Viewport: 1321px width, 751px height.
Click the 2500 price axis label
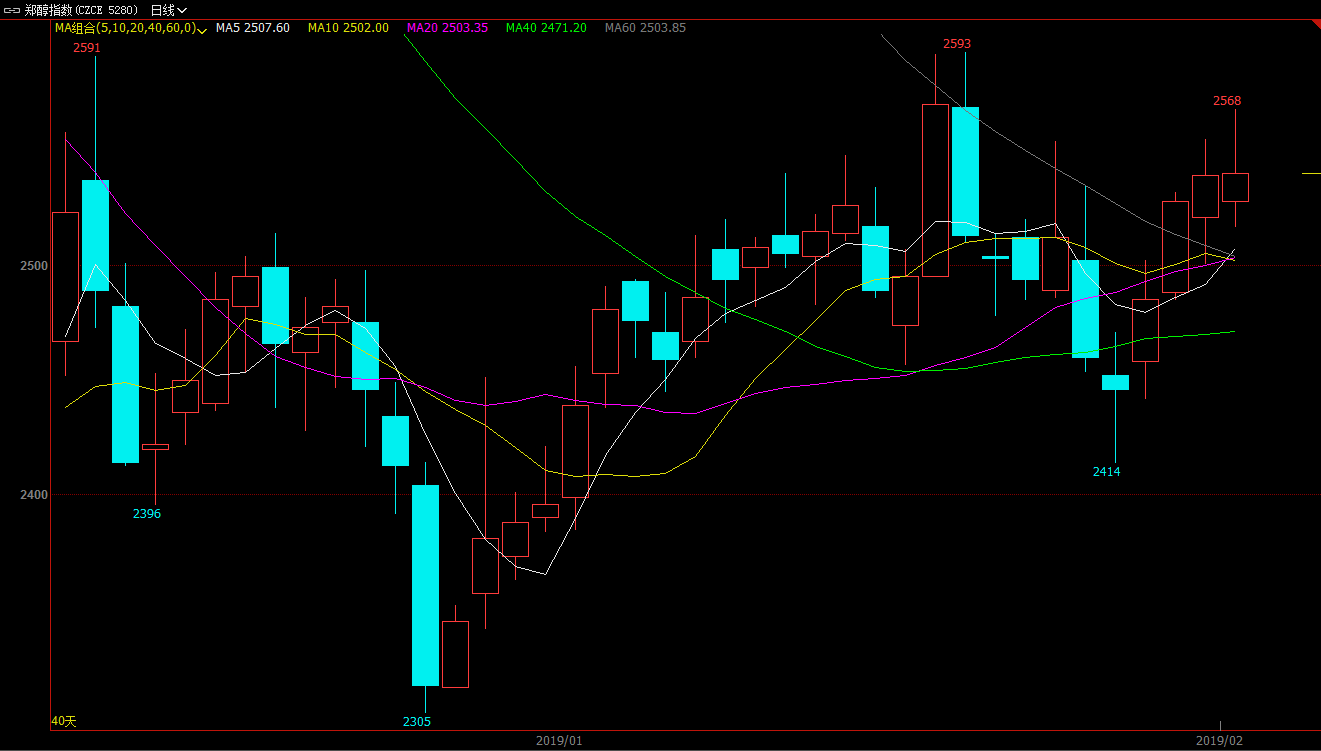[36, 266]
